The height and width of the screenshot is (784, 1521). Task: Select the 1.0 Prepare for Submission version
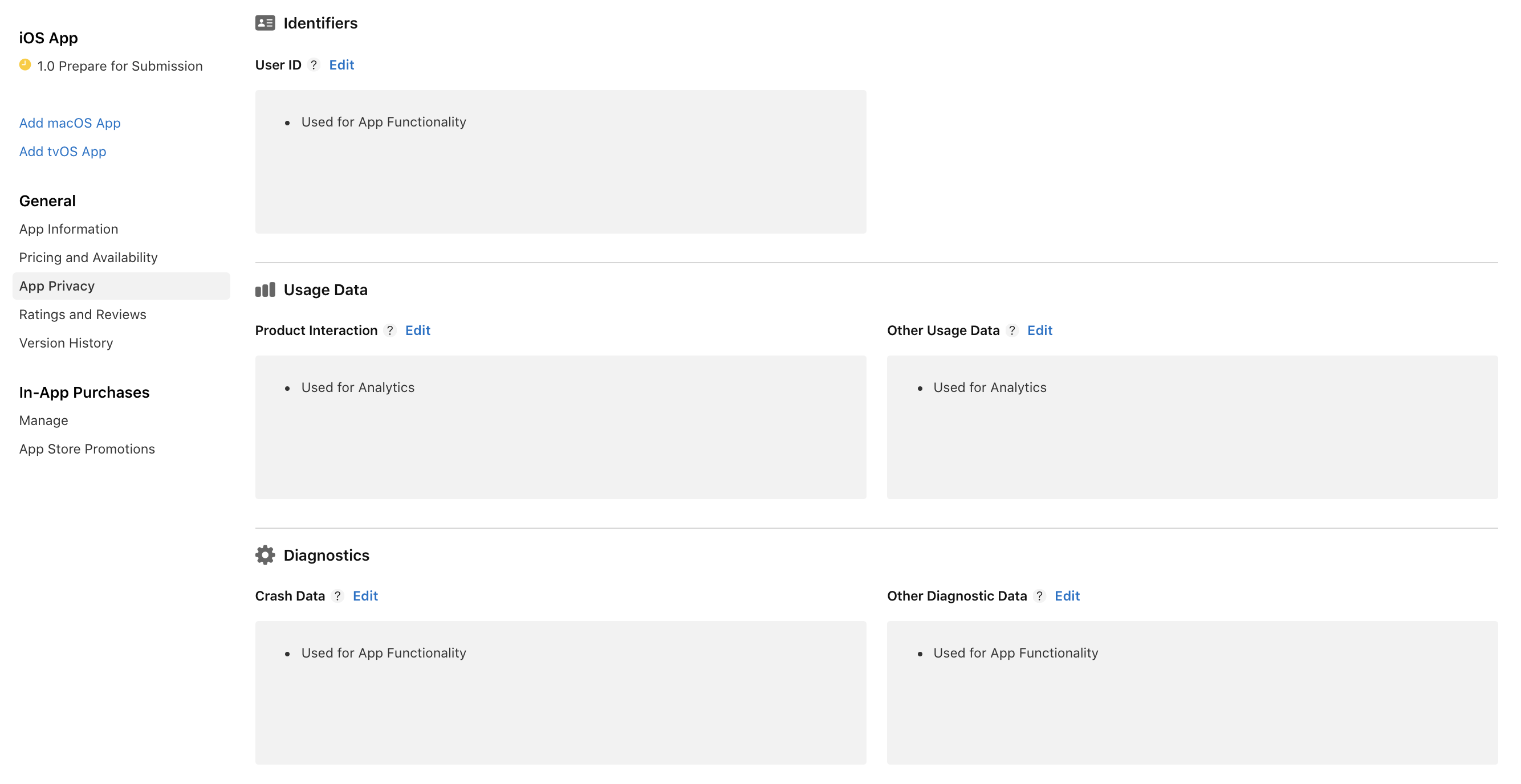(120, 66)
